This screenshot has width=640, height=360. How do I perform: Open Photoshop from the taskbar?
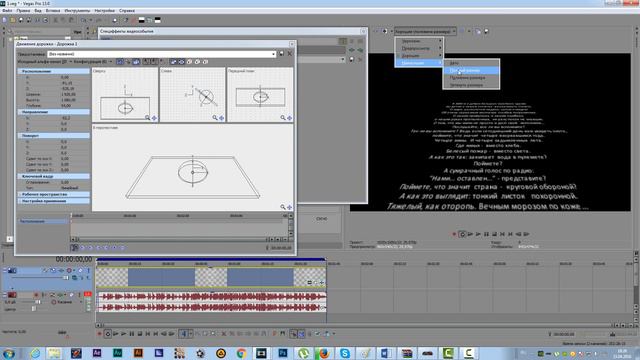(283, 353)
